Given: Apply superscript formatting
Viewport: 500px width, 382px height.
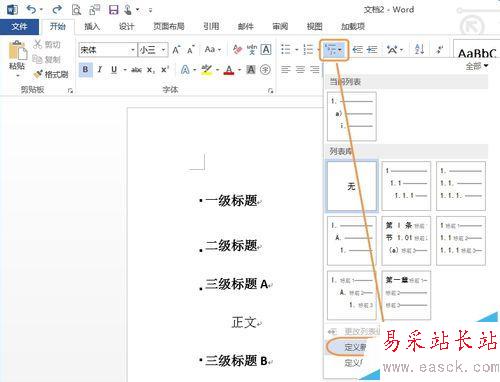Looking at the screenshot, I should tap(165, 70).
